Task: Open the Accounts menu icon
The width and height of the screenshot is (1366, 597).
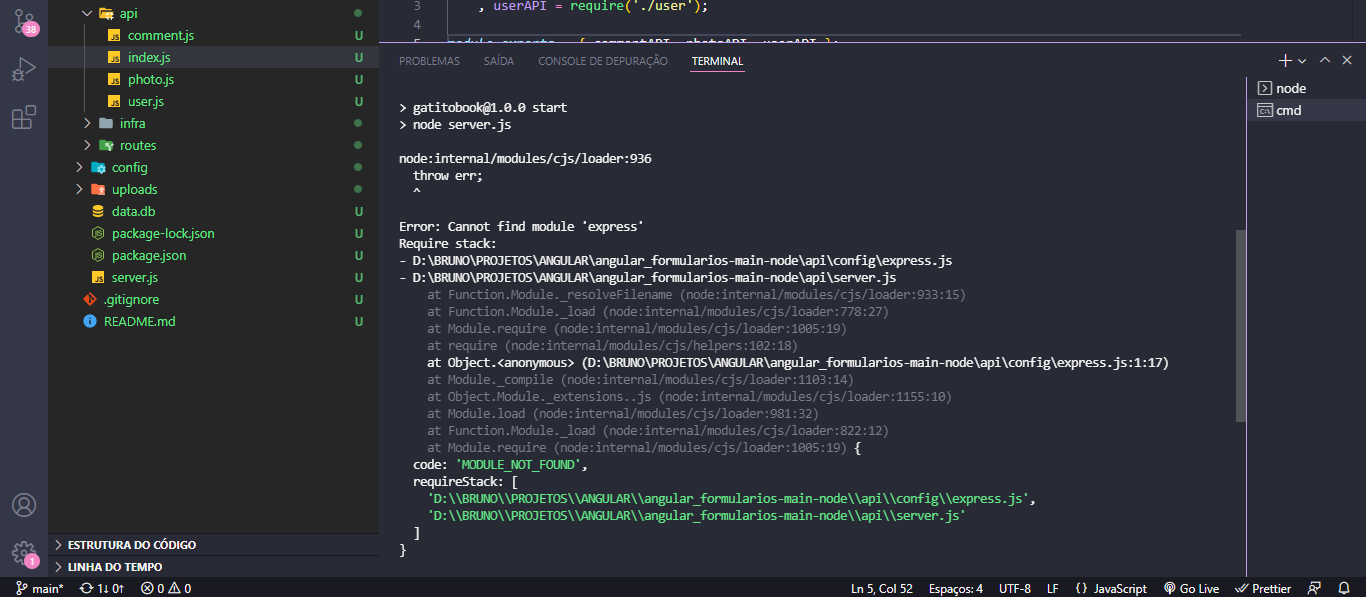Action: click(x=24, y=505)
